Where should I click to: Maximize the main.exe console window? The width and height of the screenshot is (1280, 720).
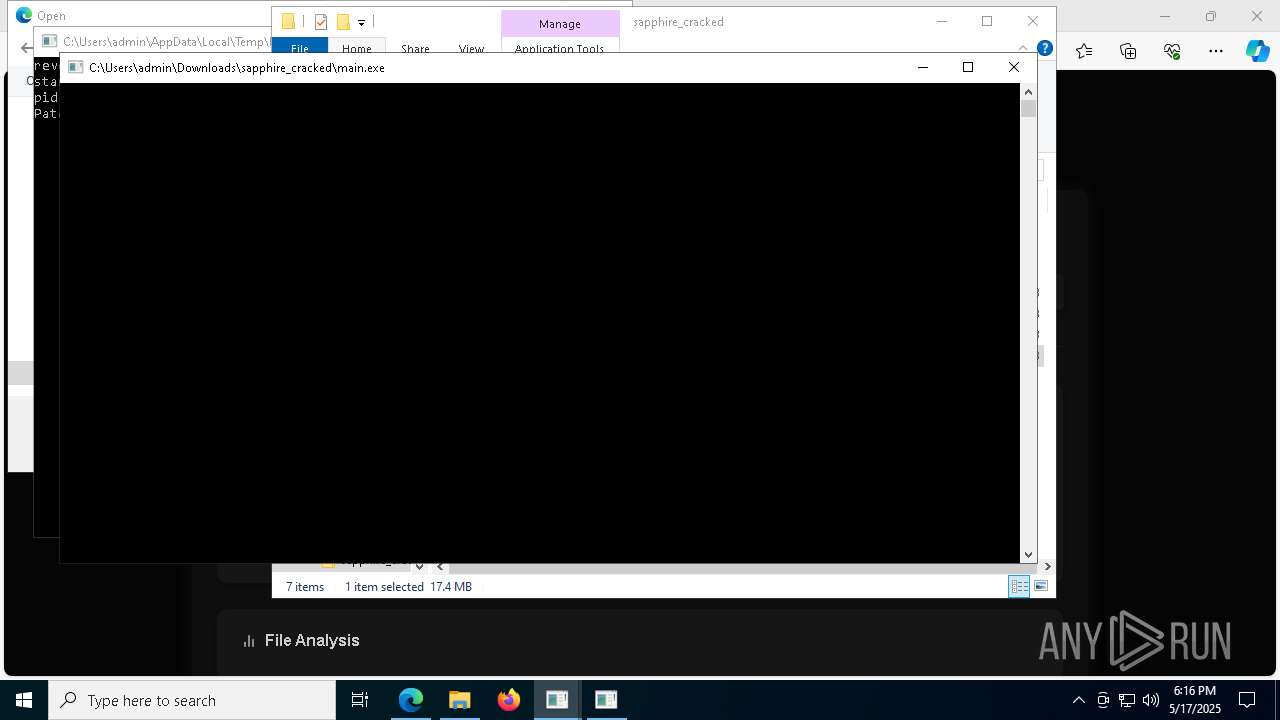(x=967, y=67)
